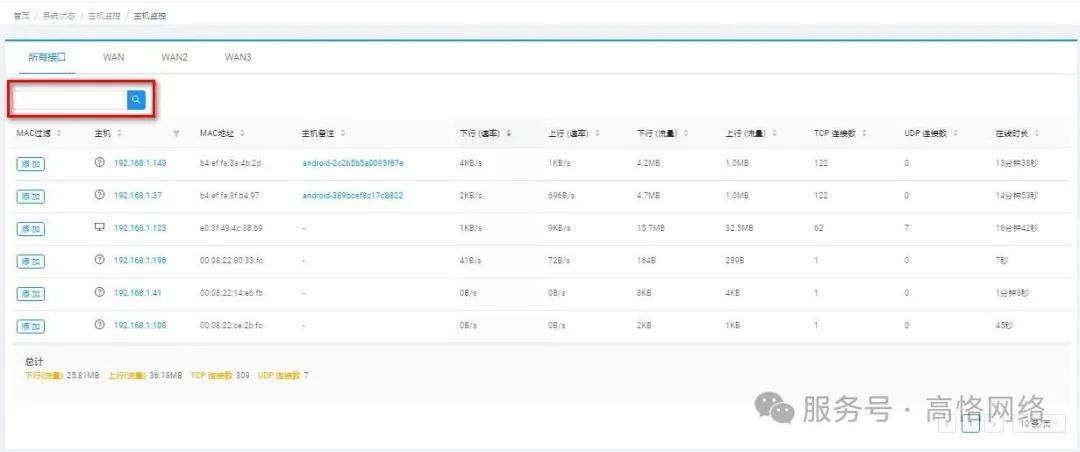Click unknown-device icon beside 192.168.1.196
The image size is (1080, 452).
point(99,260)
